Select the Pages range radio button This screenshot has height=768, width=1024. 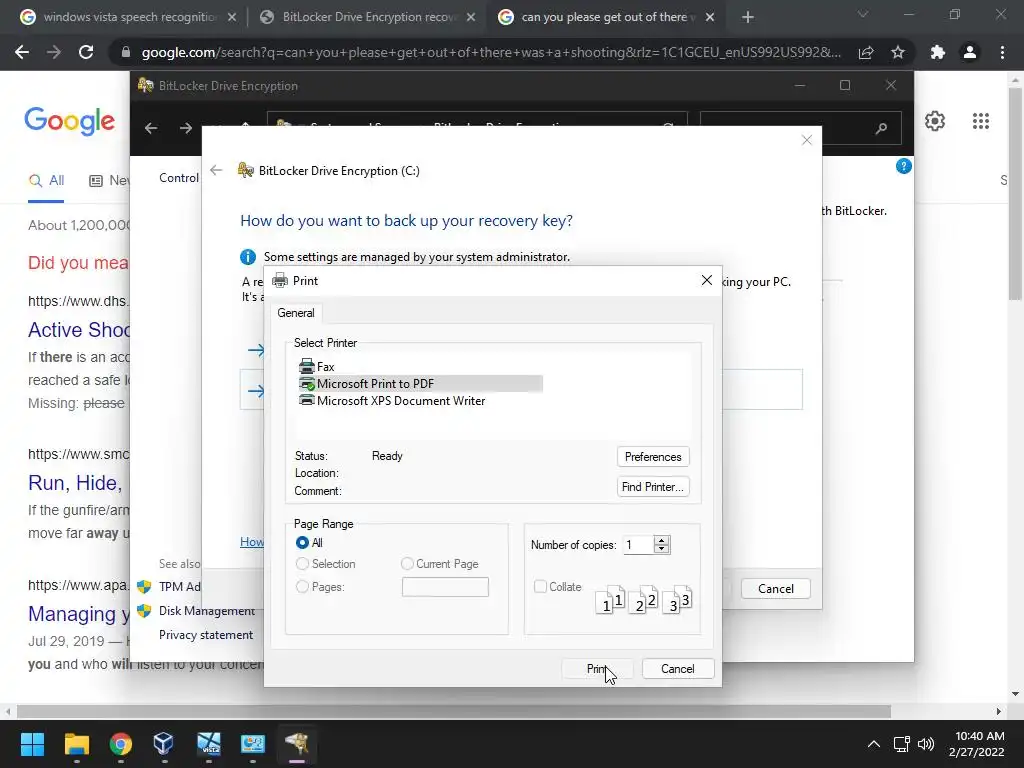point(302,586)
